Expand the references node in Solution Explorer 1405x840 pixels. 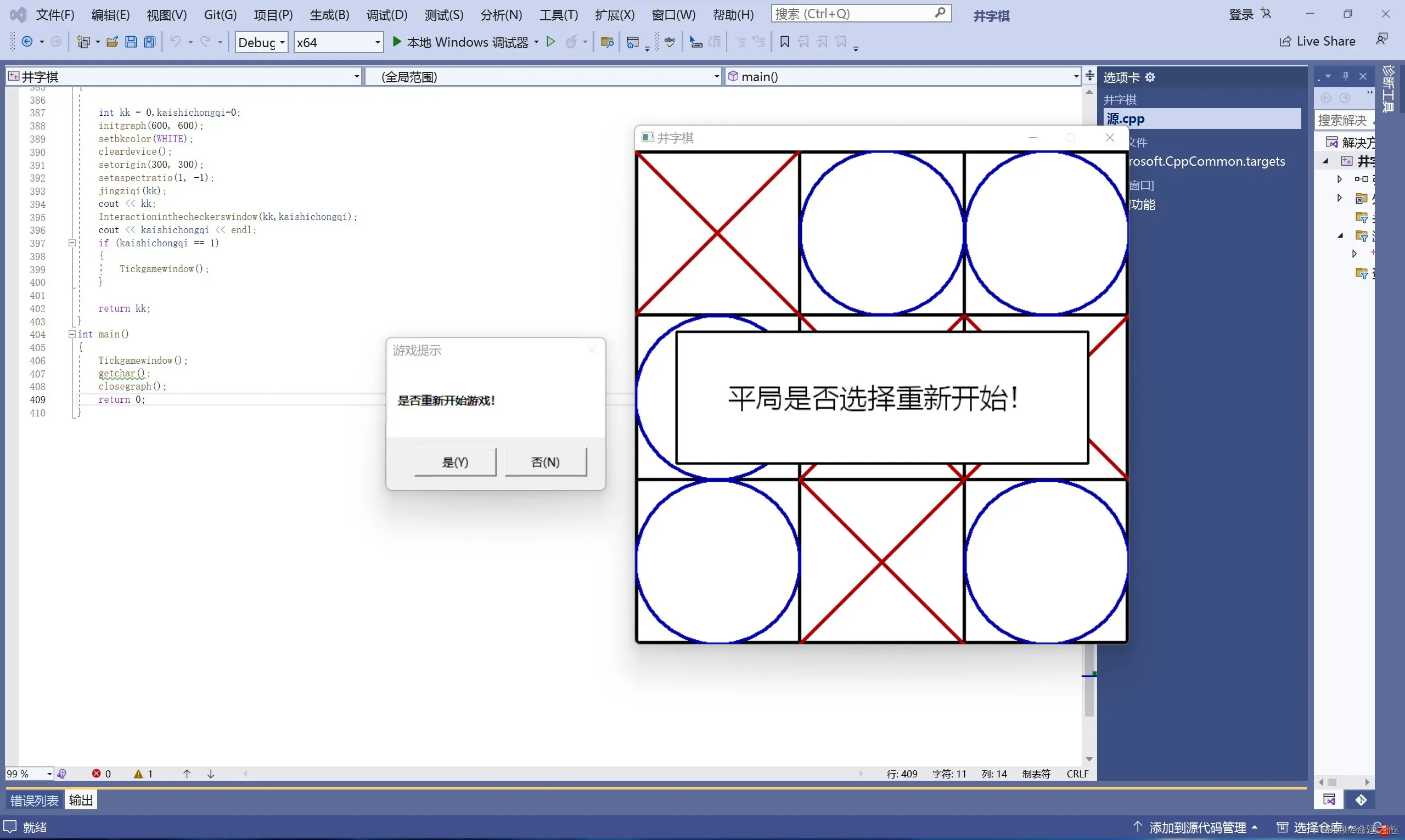point(1339,179)
